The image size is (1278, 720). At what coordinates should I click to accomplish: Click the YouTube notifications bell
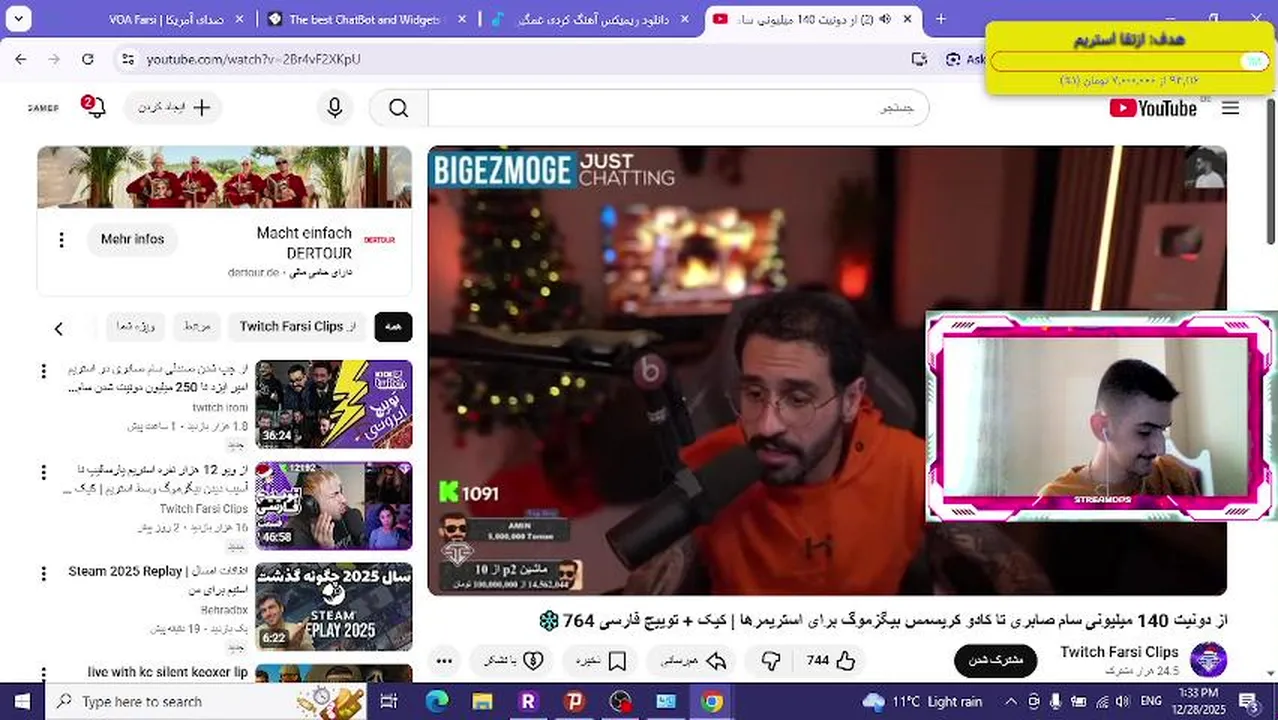(94, 107)
